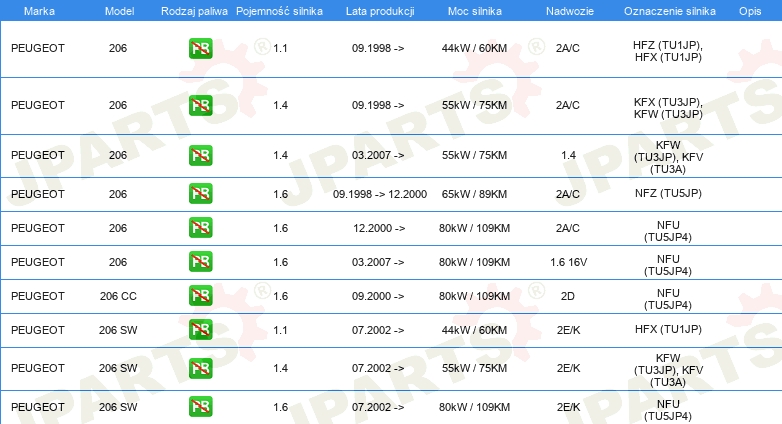Click the fuel icon in the 65kW / 89KM row

(x=200, y=194)
